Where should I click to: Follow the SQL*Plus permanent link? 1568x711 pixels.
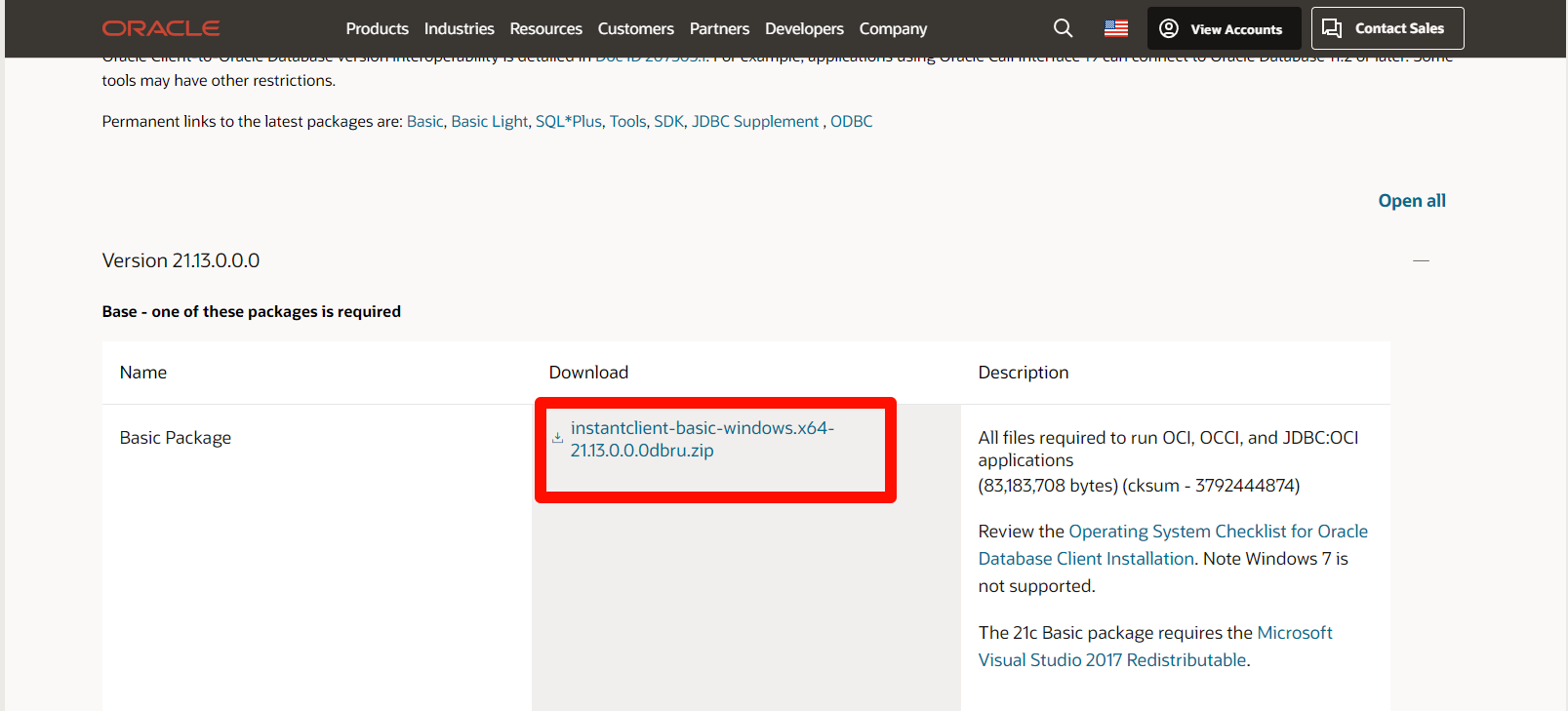click(569, 121)
